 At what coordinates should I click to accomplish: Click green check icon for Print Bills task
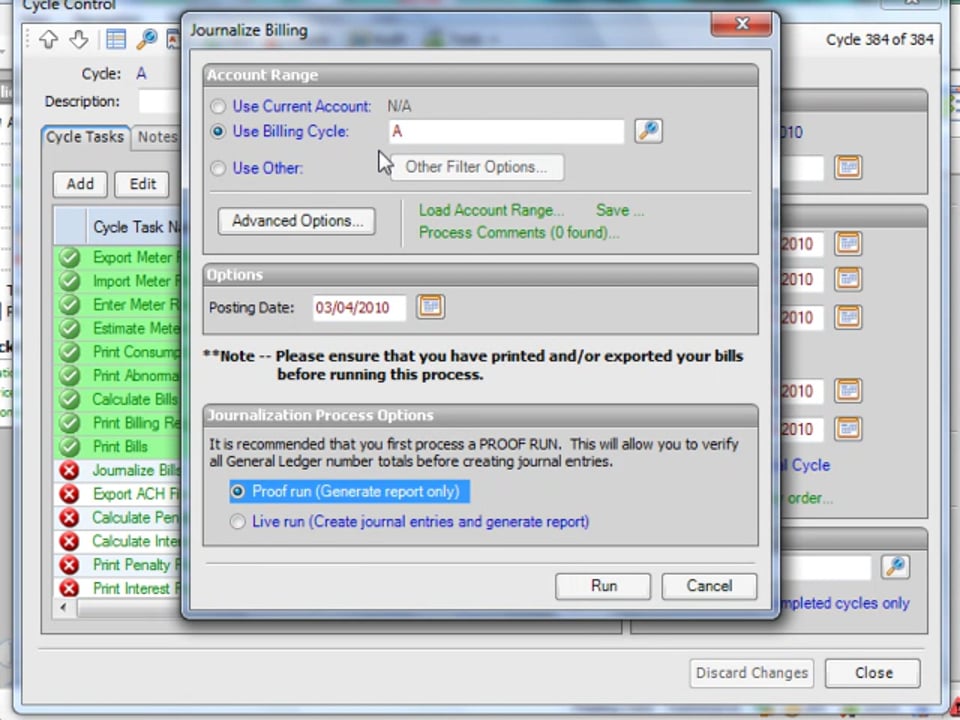[x=69, y=446]
